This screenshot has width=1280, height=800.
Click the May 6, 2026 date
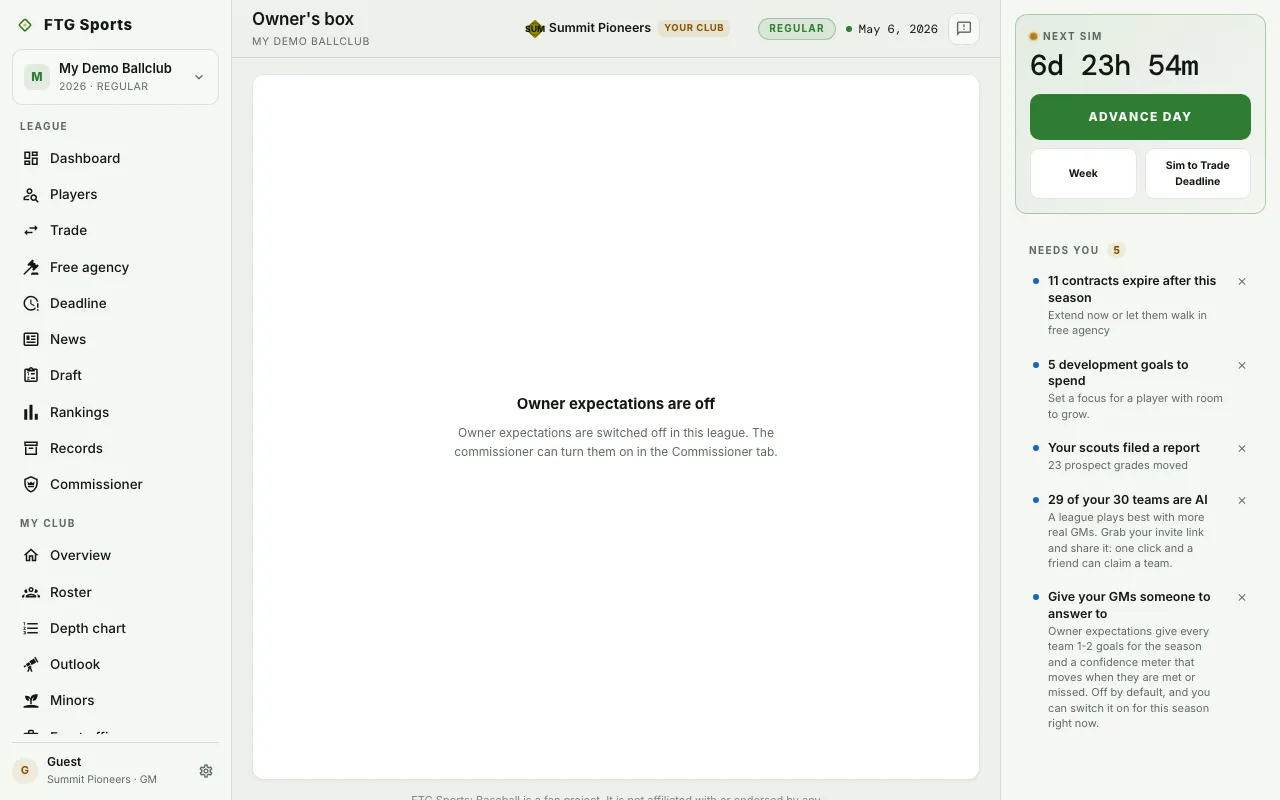pos(898,29)
